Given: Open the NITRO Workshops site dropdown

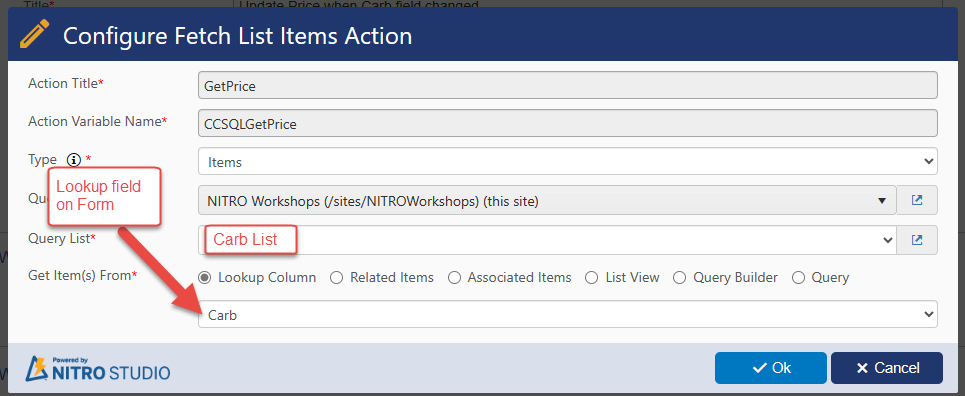Looking at the screenshot, I should (x=547, y=201).
